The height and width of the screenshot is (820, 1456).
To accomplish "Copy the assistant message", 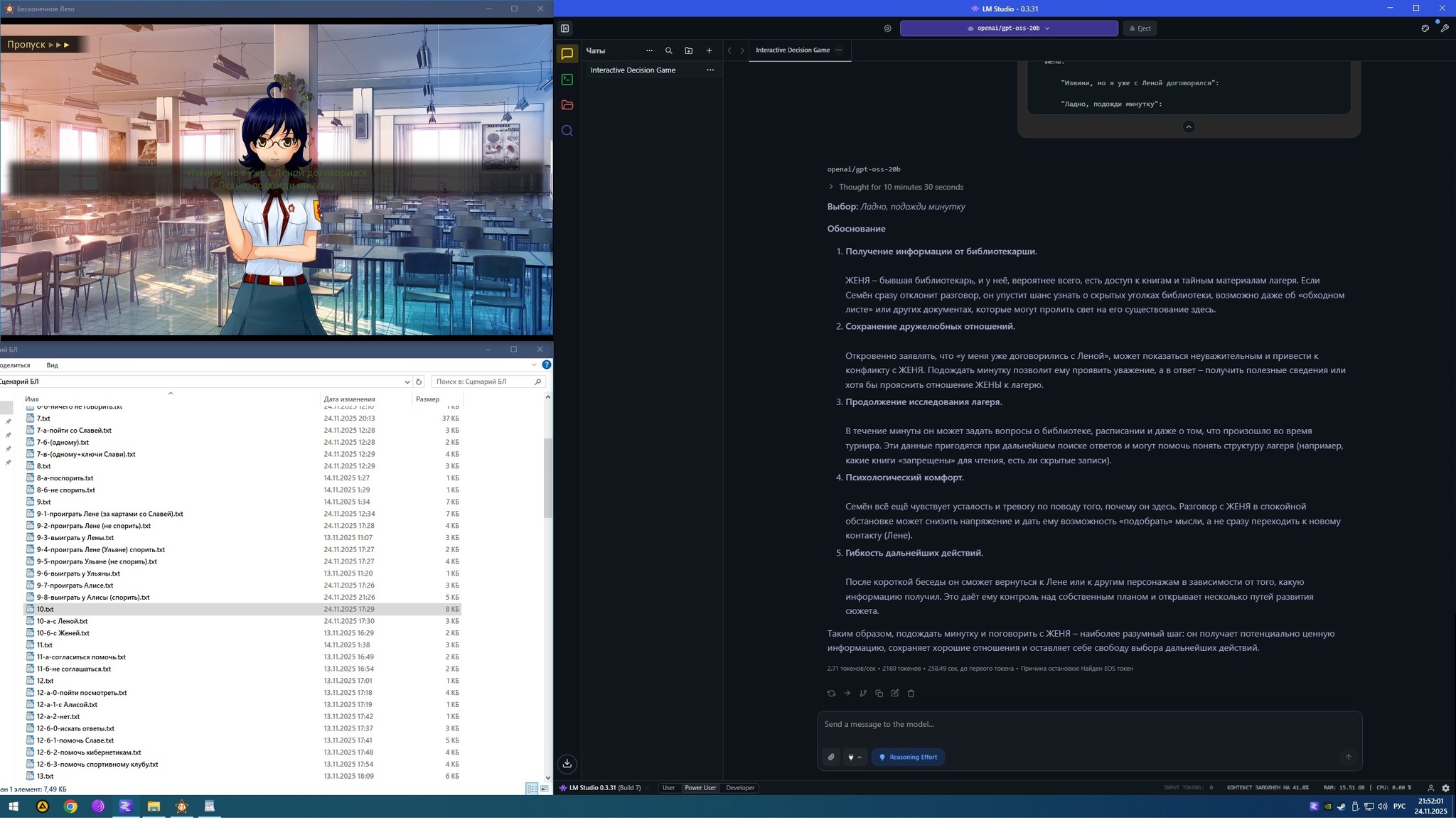I will [879, 693].
